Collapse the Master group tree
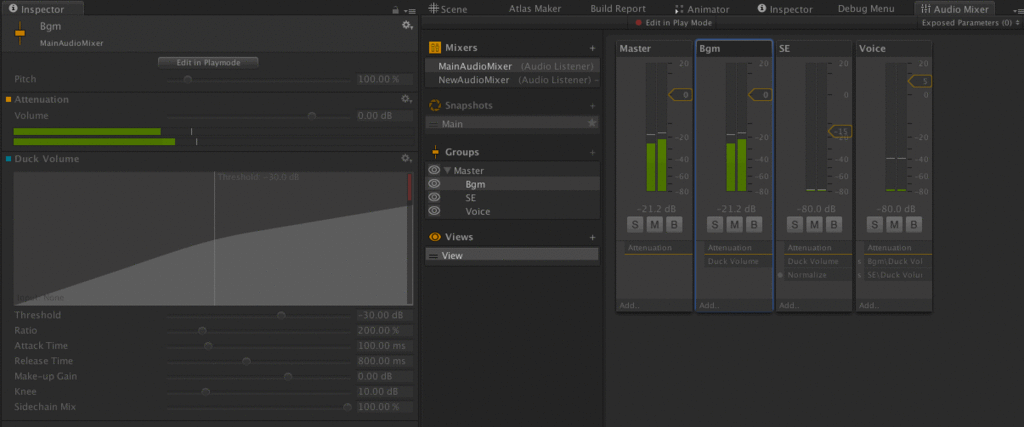The width and height of the screenshot is (1024, 427). [x=447, y=170]
